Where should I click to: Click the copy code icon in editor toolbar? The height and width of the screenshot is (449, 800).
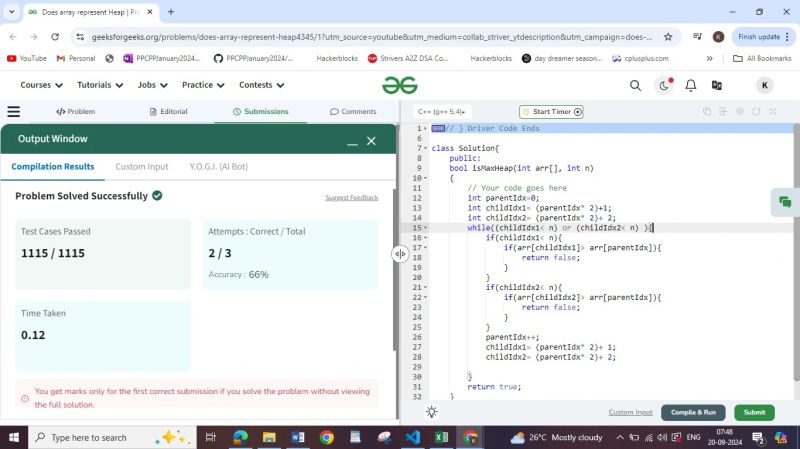tap(707, 112)
